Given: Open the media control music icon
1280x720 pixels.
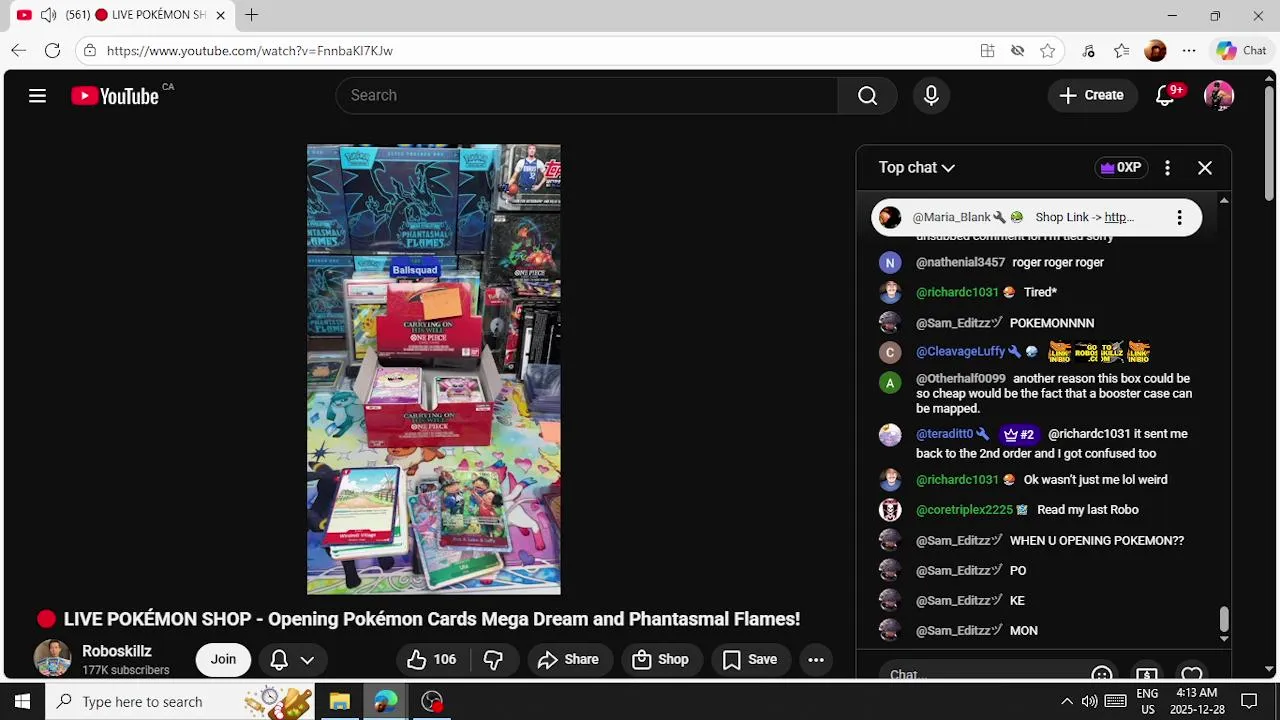Looking at the screenshot, I should (x=1089, y=50).
